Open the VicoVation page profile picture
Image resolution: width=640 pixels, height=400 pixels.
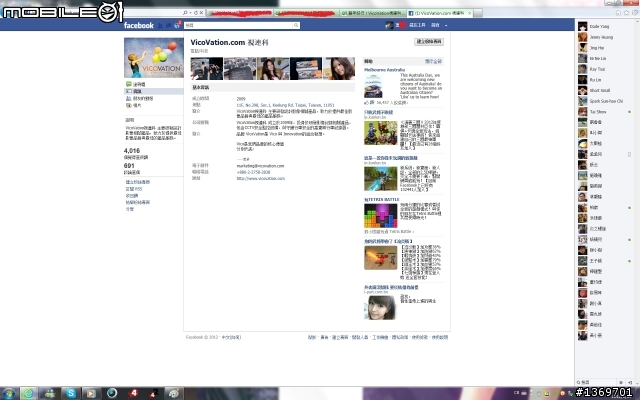pyautogui.click(x=154, y=58)
